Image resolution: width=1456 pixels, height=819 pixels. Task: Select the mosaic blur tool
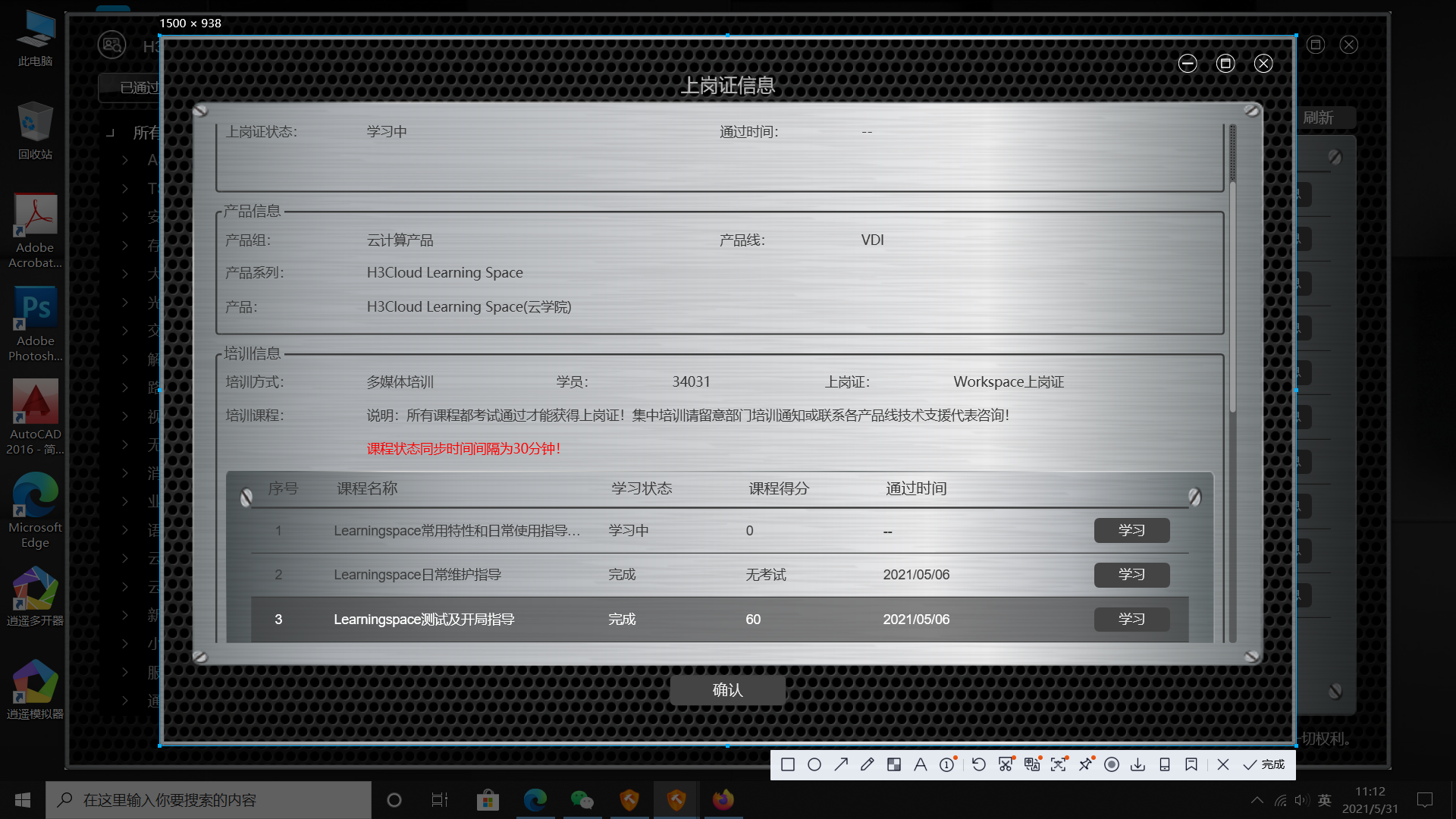point(894,764)
